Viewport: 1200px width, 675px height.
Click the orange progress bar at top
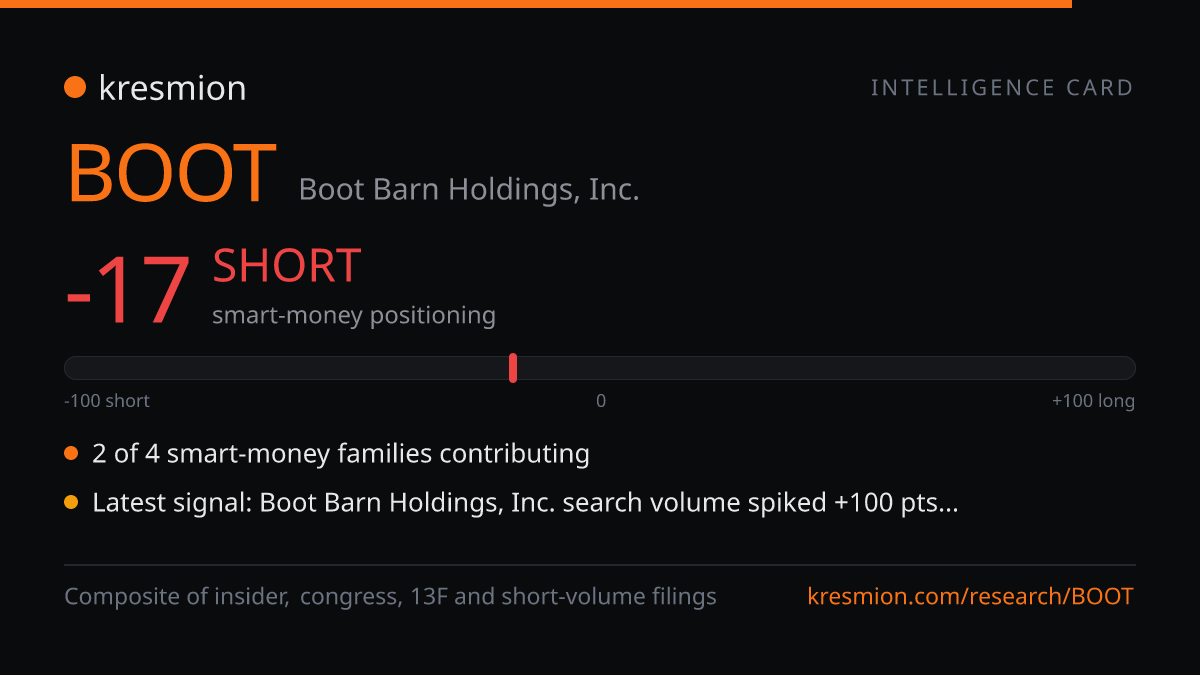click(536, 4)
